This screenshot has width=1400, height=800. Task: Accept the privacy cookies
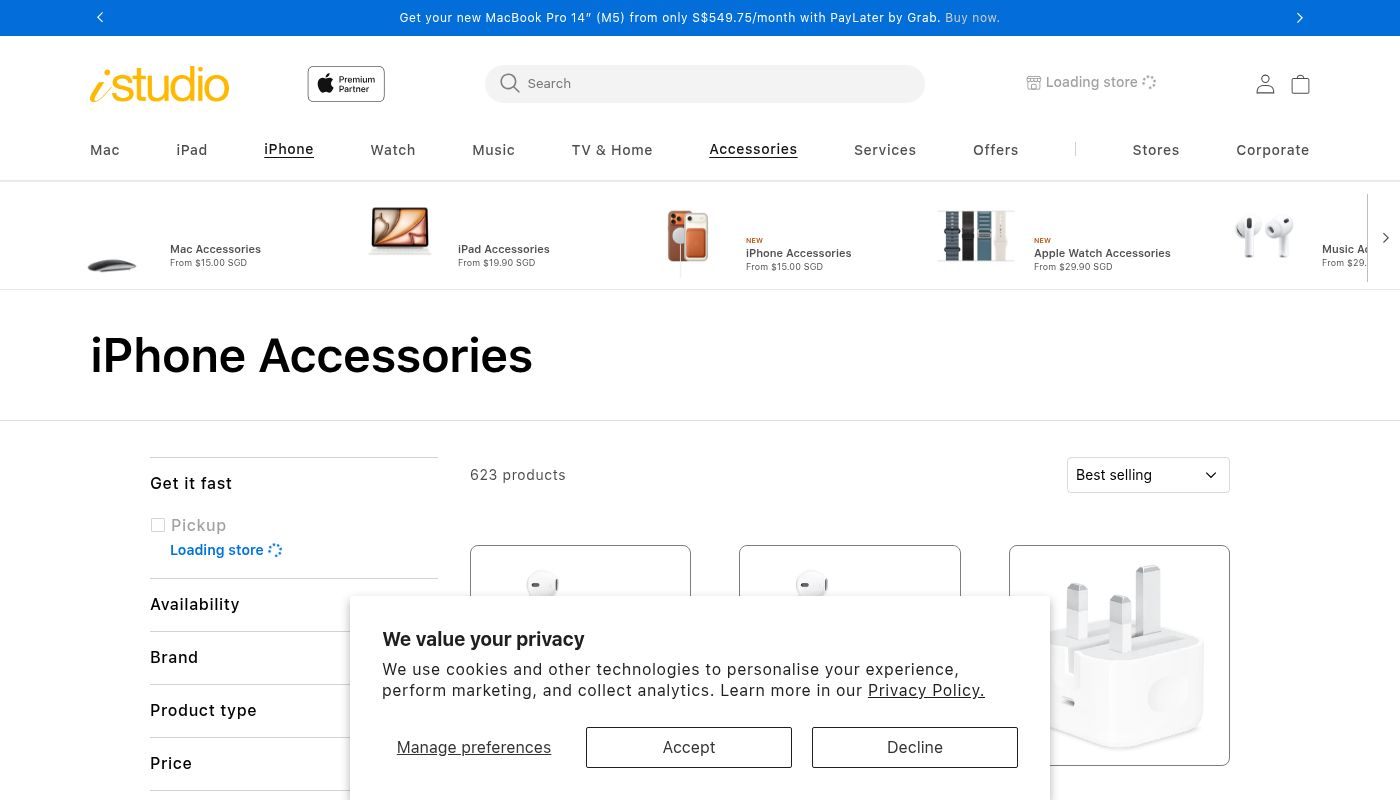click(x=688, y=747)
